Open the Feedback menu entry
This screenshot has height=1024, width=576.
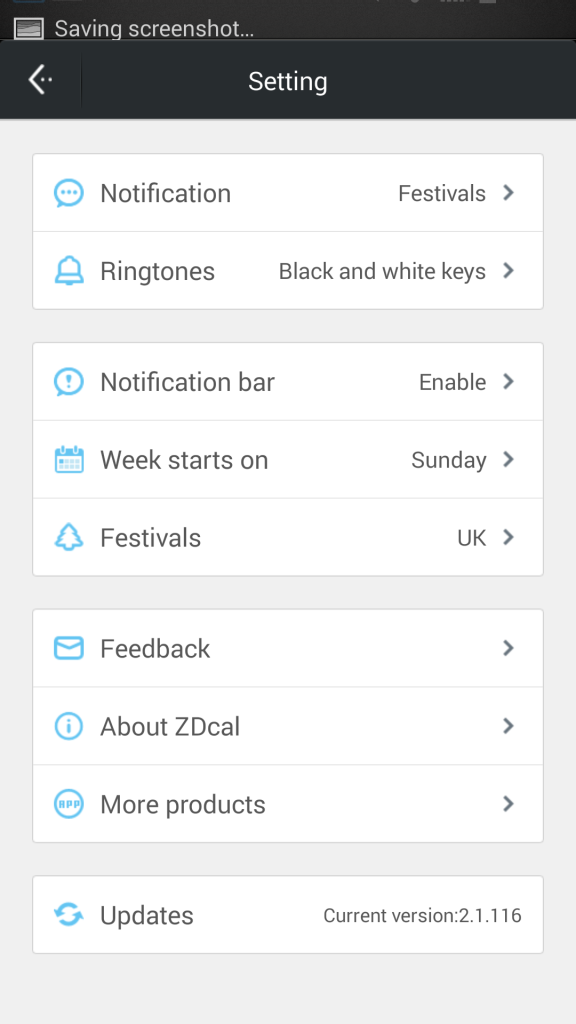click(x=288, y=648)
